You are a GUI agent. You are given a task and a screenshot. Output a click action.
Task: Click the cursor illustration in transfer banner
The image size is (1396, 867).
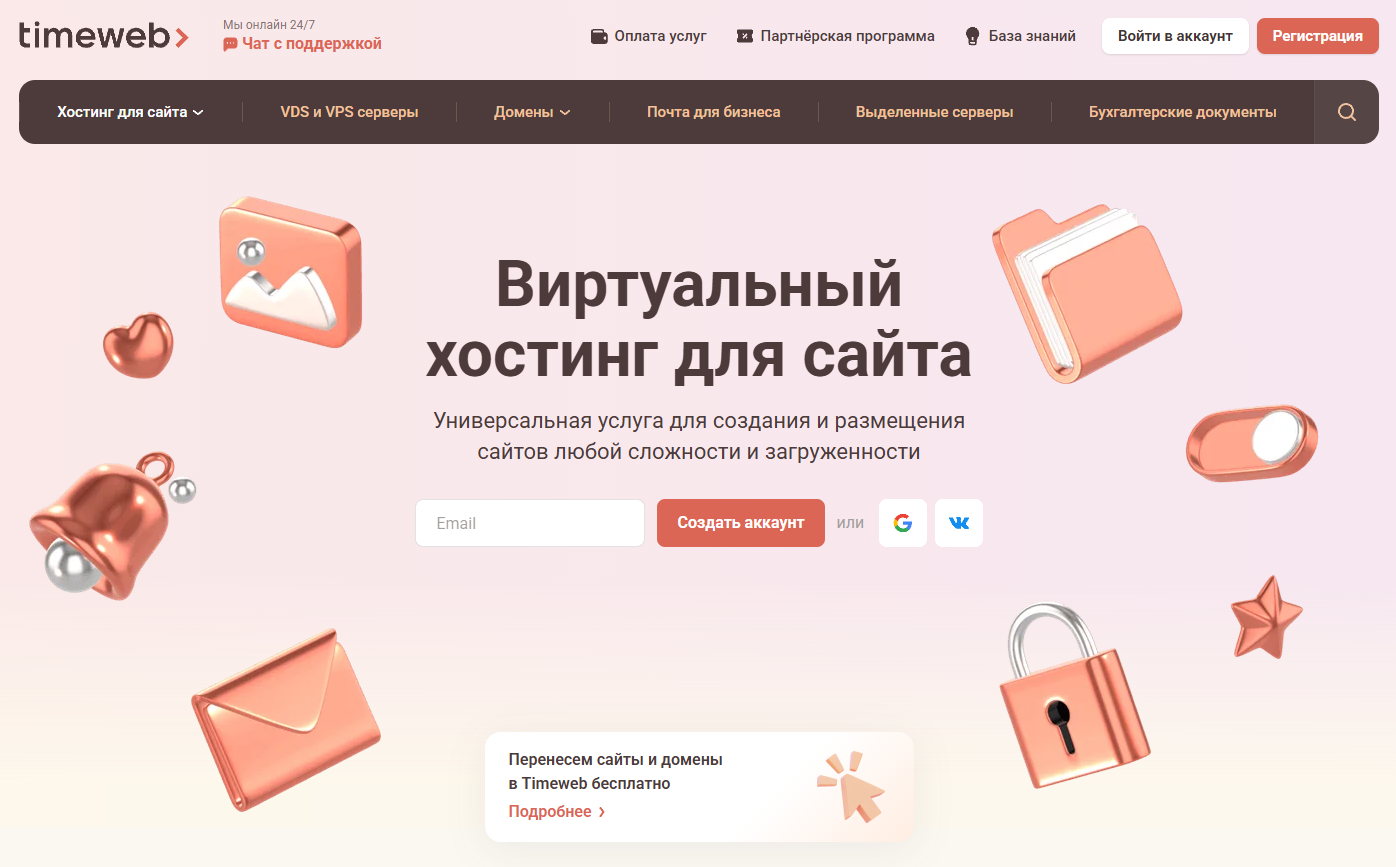click(x=851, y=787)
